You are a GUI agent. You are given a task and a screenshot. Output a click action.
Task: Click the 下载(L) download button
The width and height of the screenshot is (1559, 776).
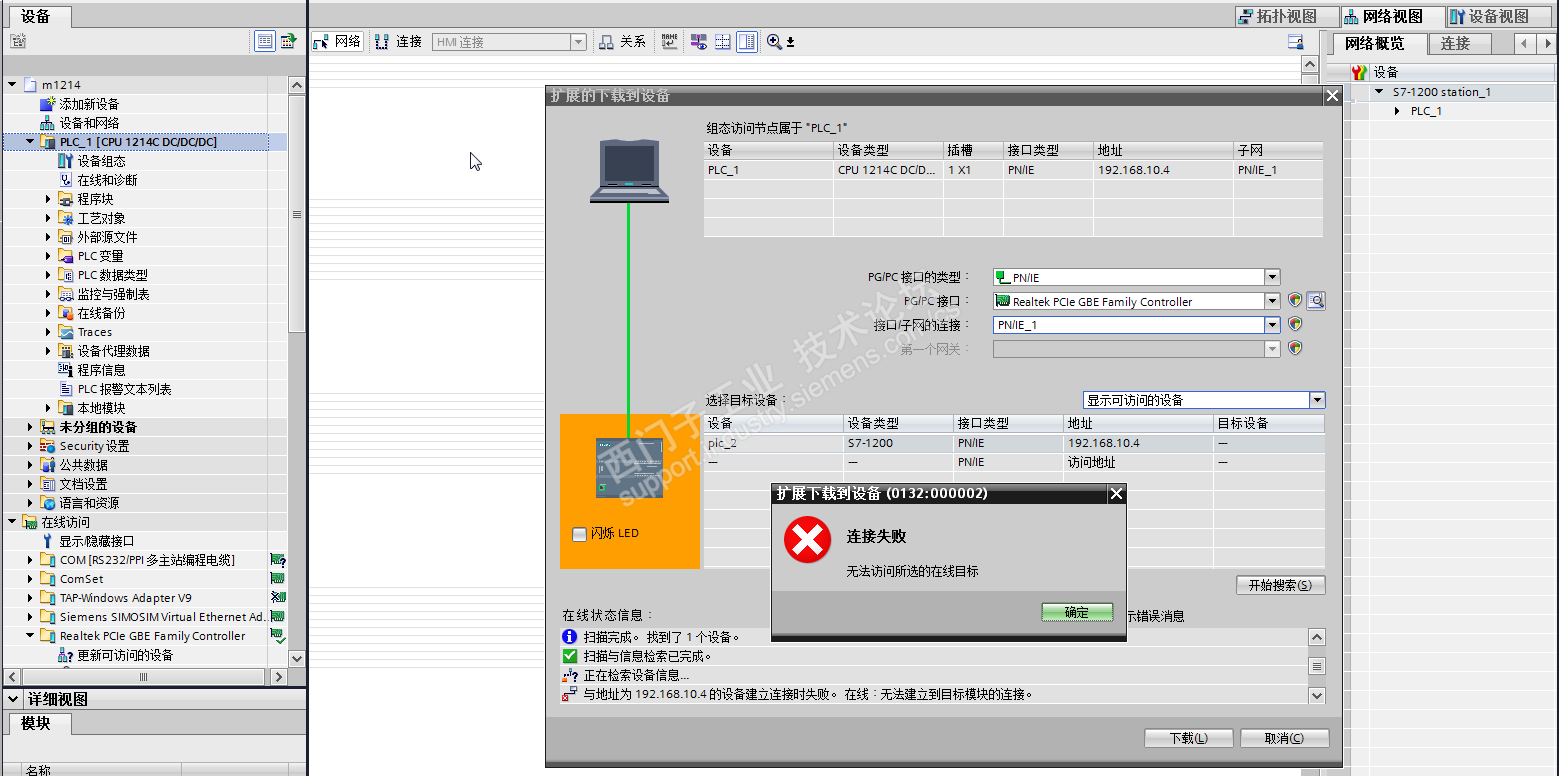[x=1189, y=738]
